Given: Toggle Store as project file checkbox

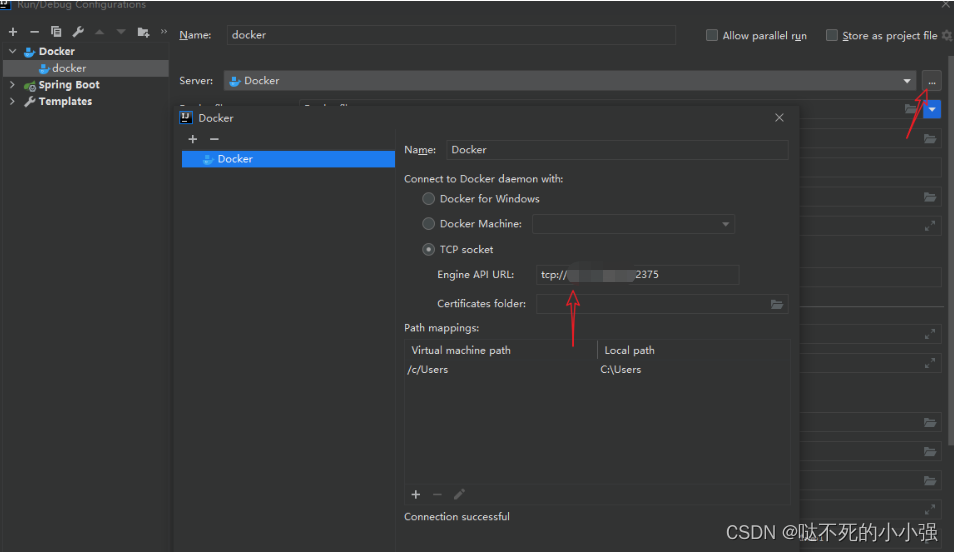Looking at the screenshot, I should pos(831,35).
